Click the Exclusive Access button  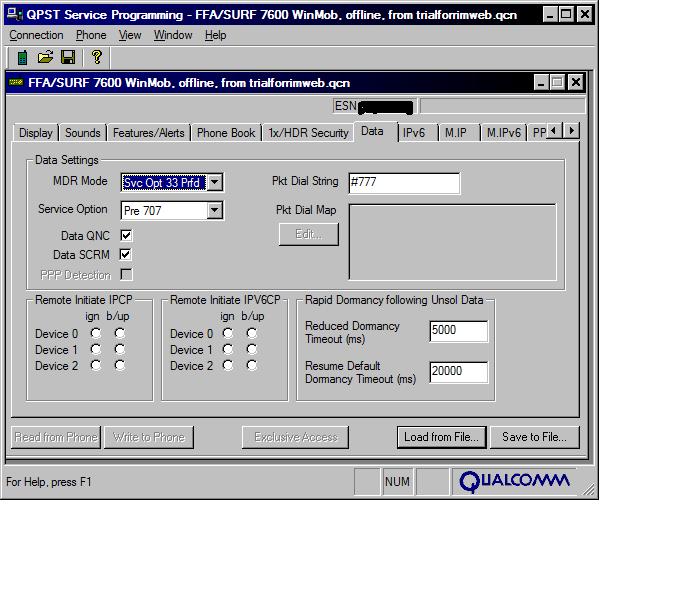pyautogui.click(x=296, y=437)
